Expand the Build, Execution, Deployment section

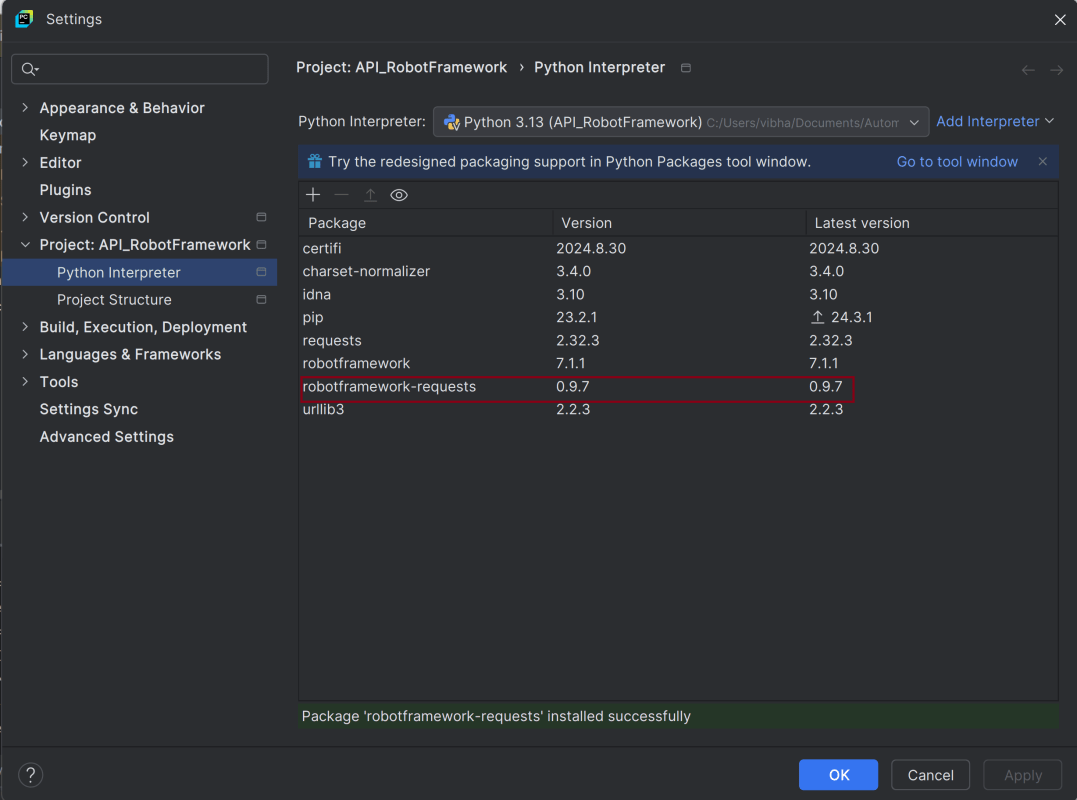point(25,327)
